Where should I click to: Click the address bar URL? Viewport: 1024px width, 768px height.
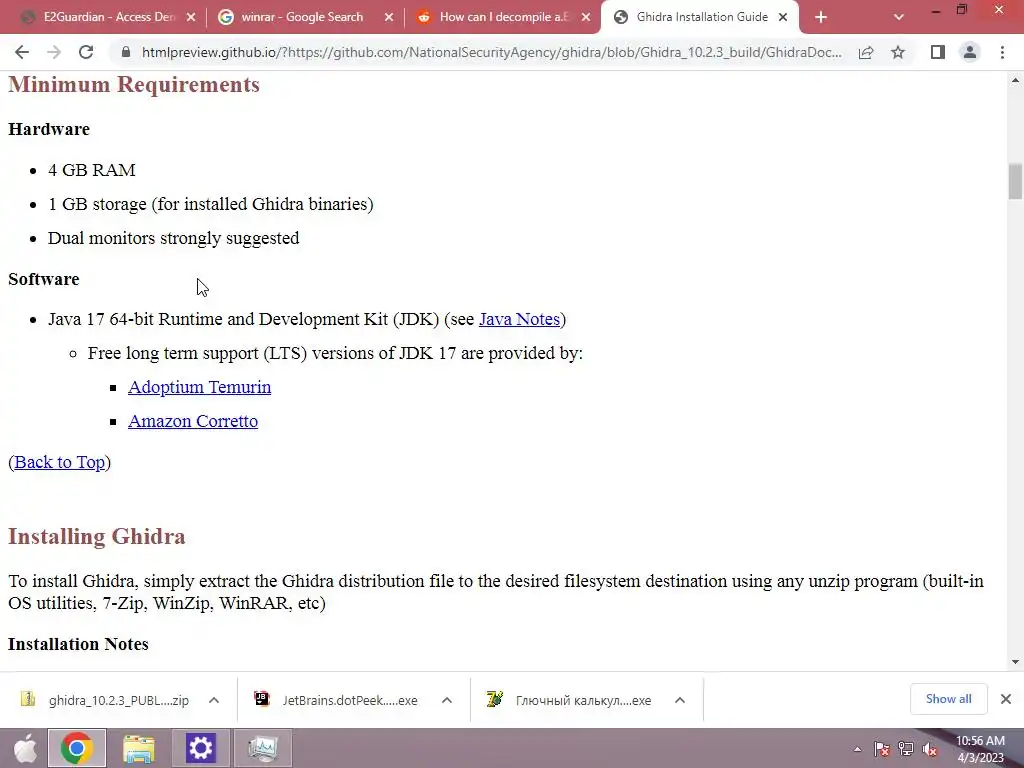point(492,52)
